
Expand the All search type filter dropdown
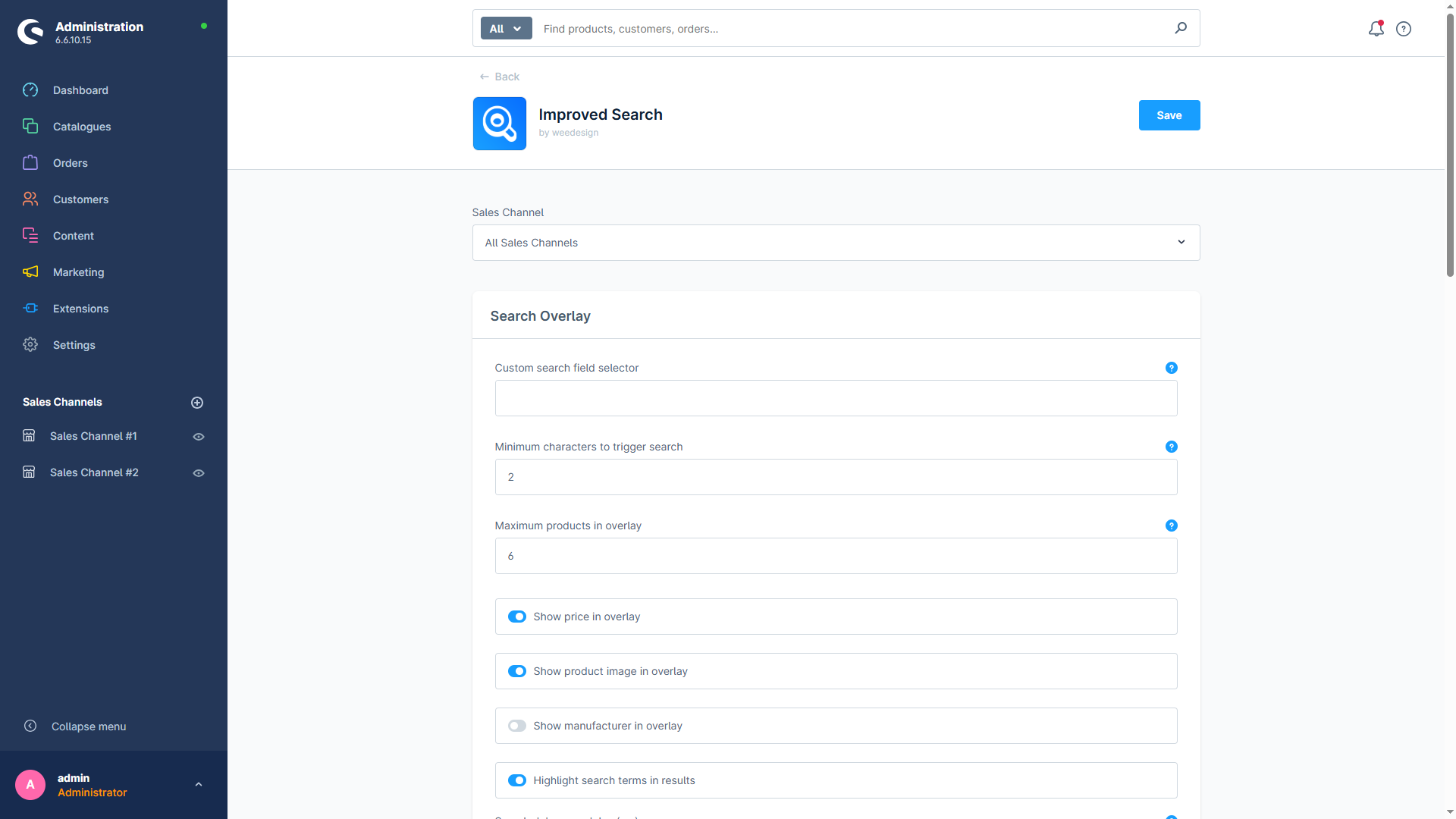pos(506,29)
